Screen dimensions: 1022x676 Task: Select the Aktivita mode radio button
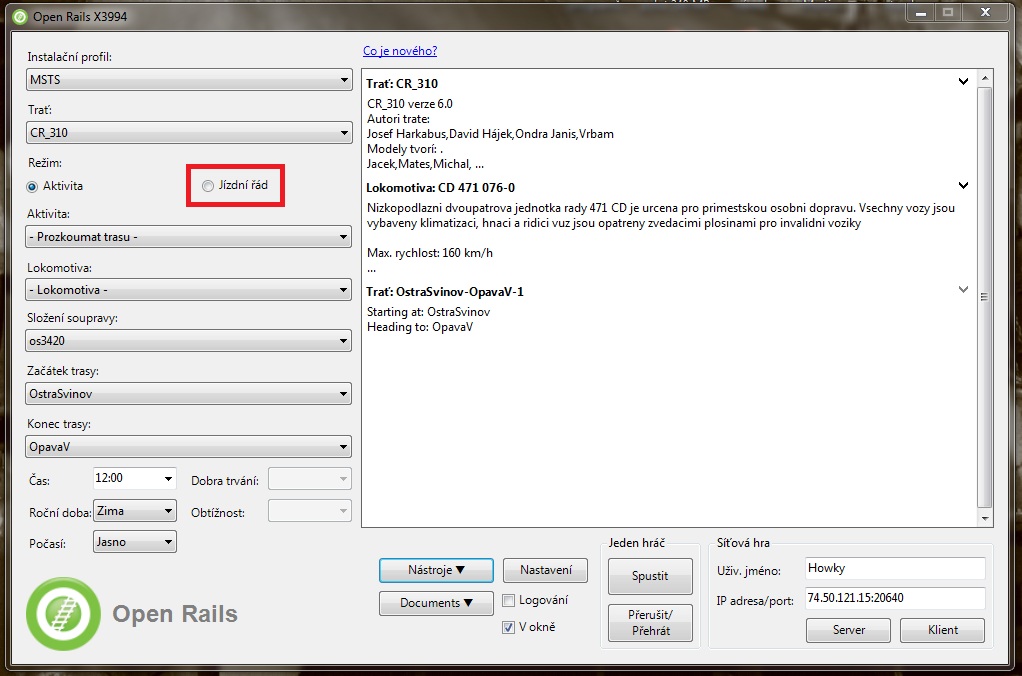(33, 186)
